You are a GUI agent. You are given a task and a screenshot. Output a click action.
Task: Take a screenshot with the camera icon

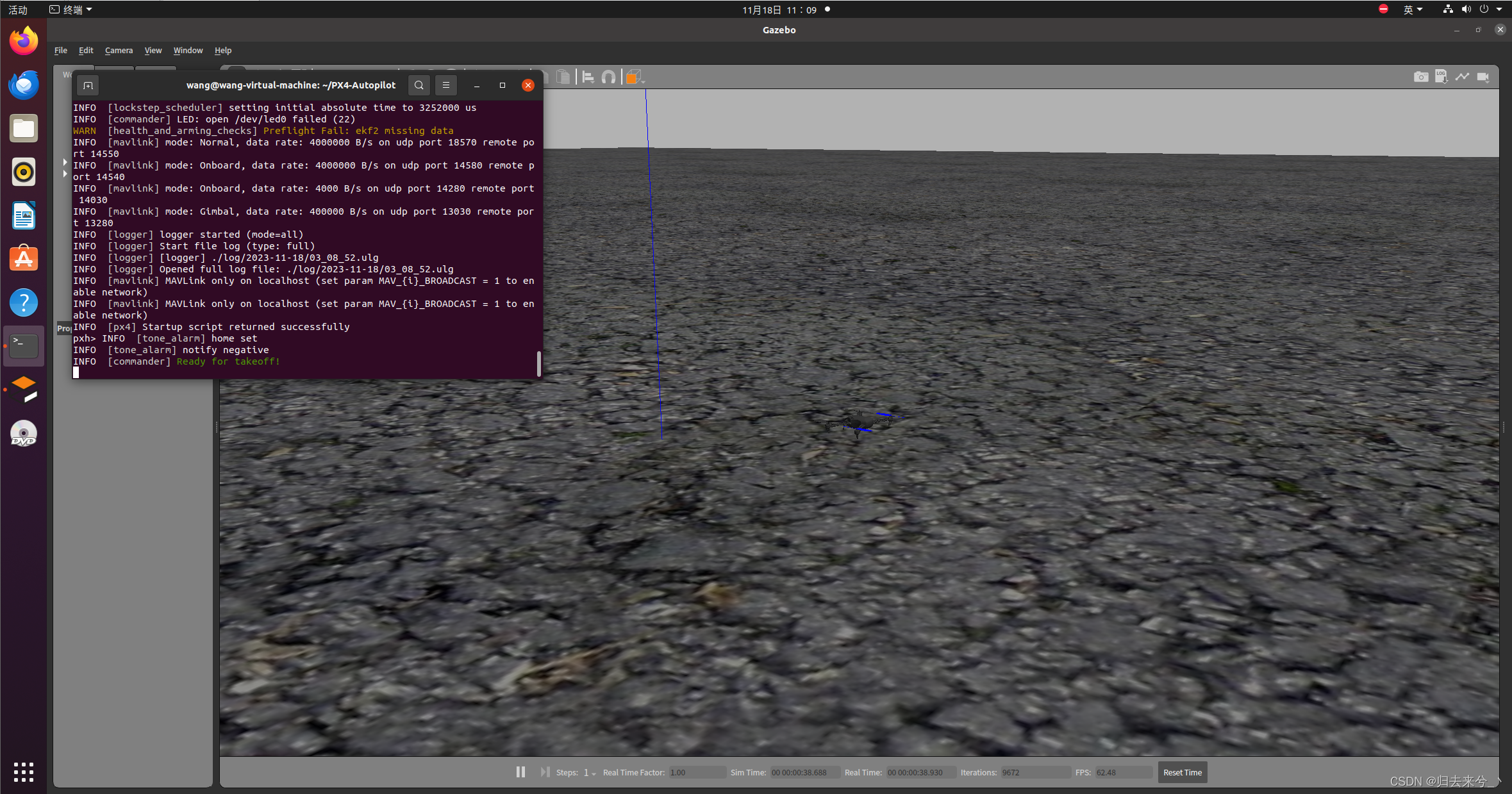pyautogui.click(x=1421, y=76)
